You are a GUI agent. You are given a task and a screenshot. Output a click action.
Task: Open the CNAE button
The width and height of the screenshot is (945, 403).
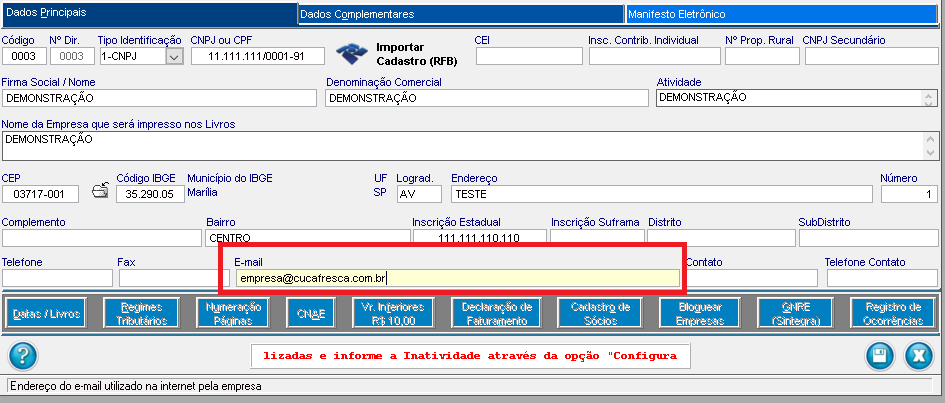pyautogui.click(x=311, y=313)
